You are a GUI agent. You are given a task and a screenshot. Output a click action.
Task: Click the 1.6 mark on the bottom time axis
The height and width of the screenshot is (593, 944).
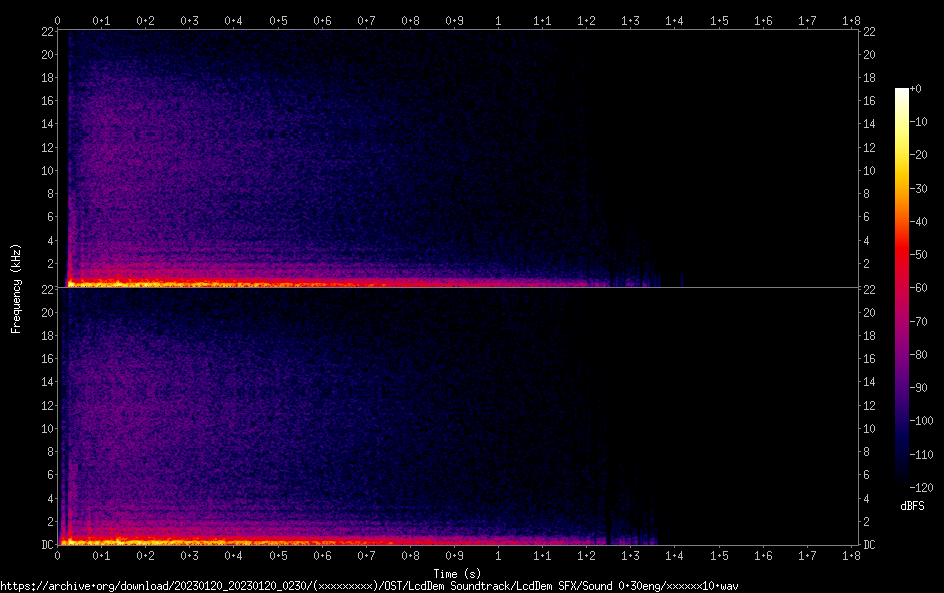point(763,556)
